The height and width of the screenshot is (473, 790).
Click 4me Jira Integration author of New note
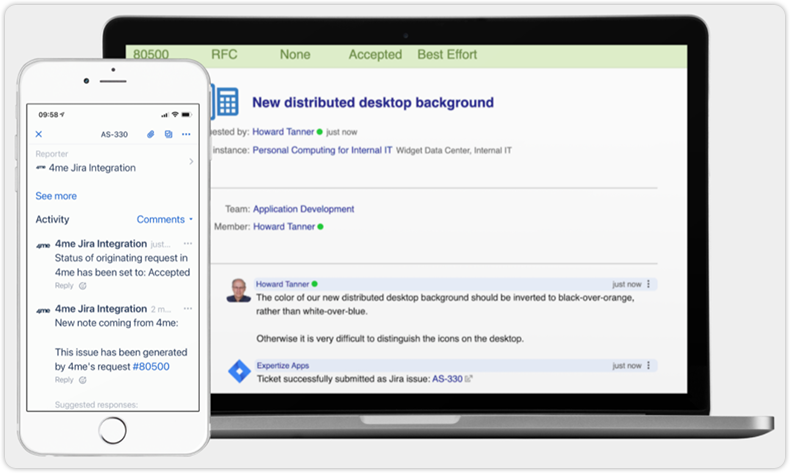click(x=101, y=309)
